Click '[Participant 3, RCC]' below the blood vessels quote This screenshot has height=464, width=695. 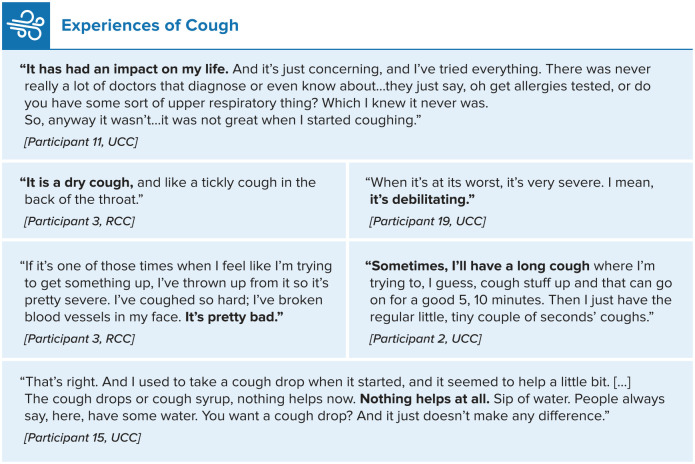[x=79, y=339]
